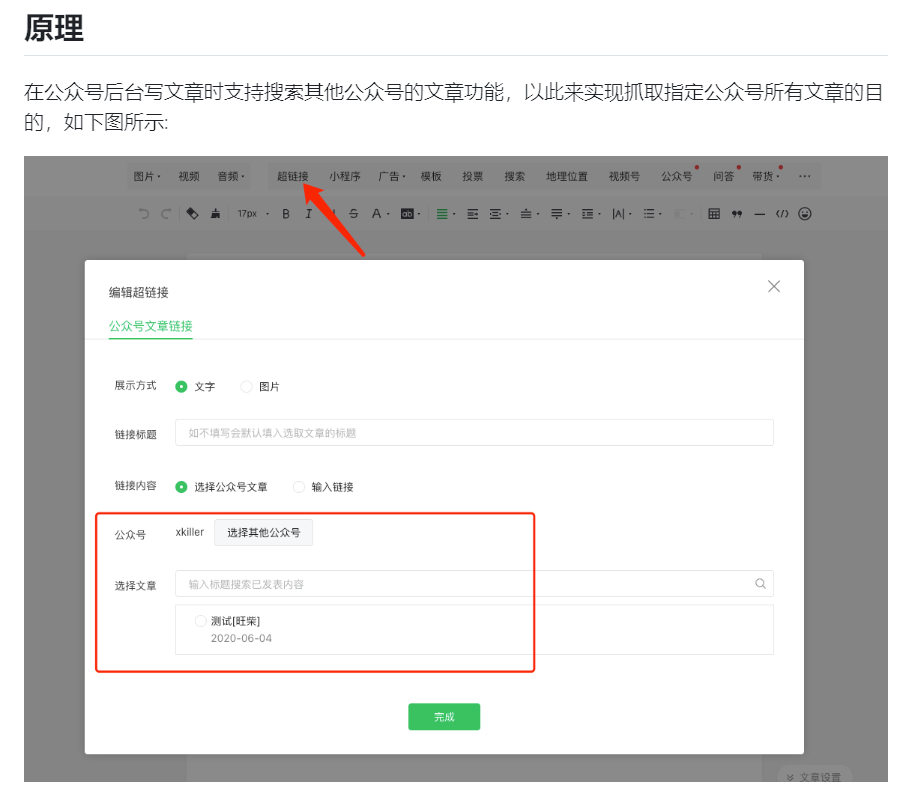
Task: Click the 链接标题 input field
Action: pyautogui.click(x=474, y=433)
